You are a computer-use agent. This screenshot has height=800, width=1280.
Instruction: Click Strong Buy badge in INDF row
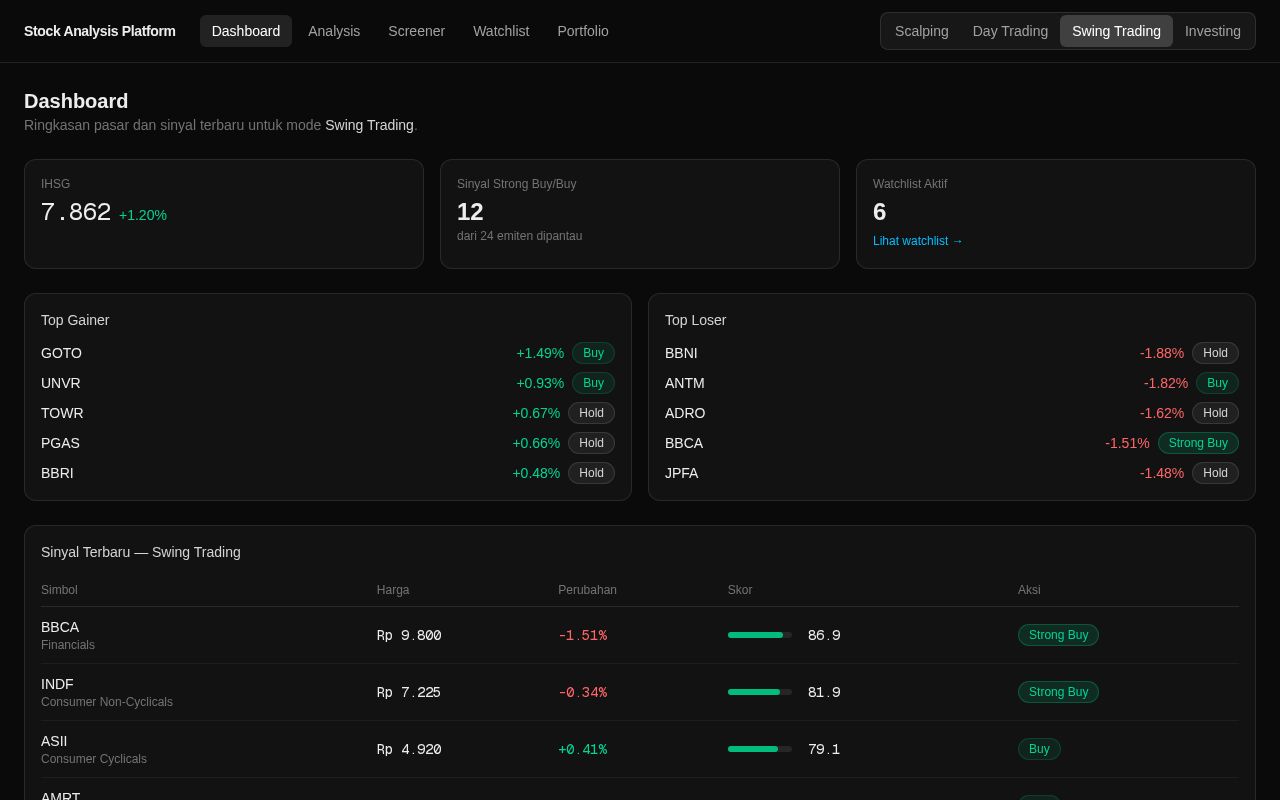1058,692
